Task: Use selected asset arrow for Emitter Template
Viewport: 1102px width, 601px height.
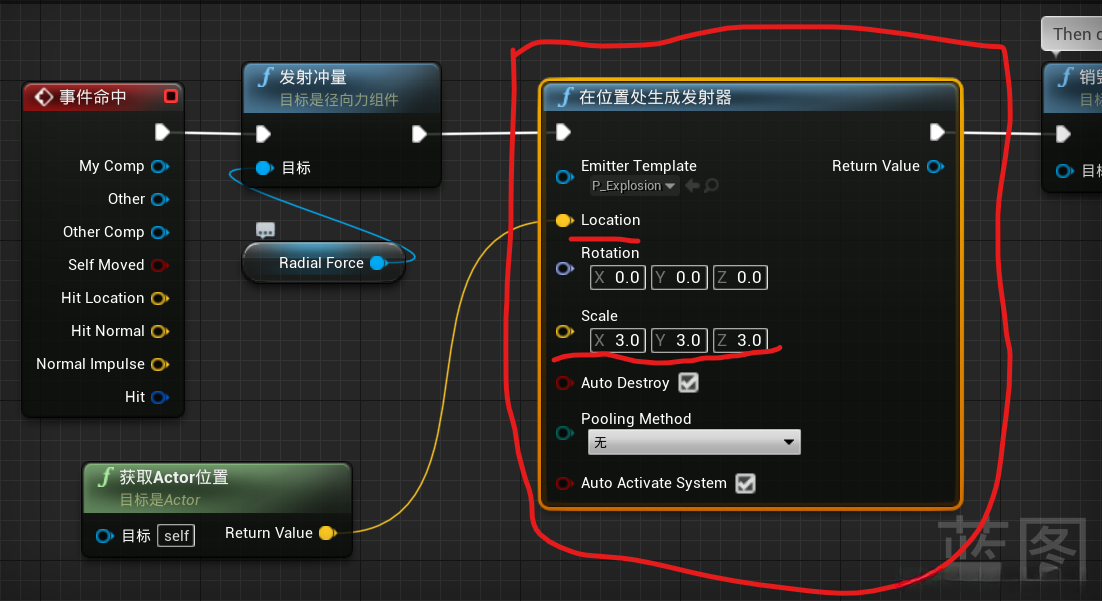Action: 692,186
